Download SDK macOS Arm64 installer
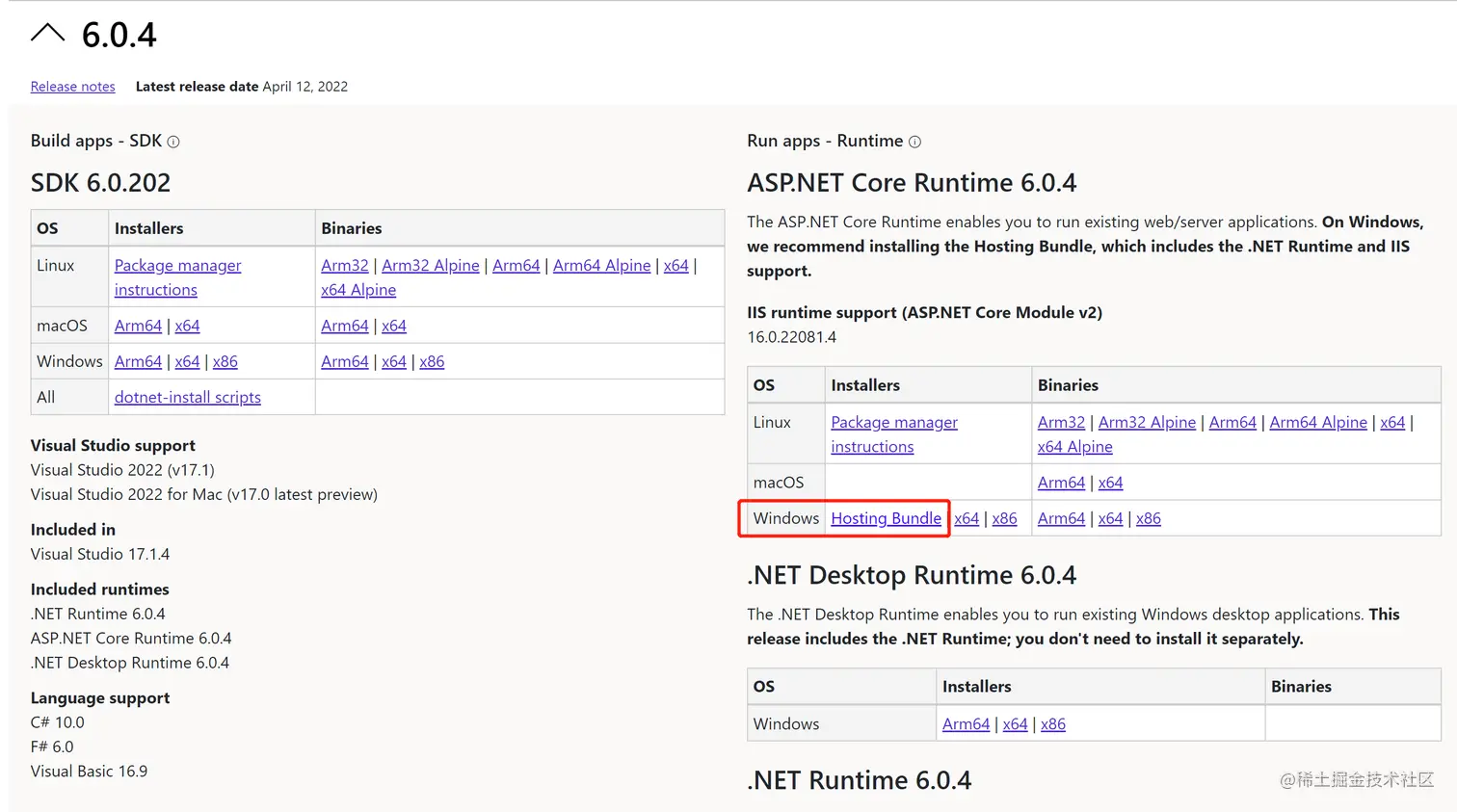 138,326
